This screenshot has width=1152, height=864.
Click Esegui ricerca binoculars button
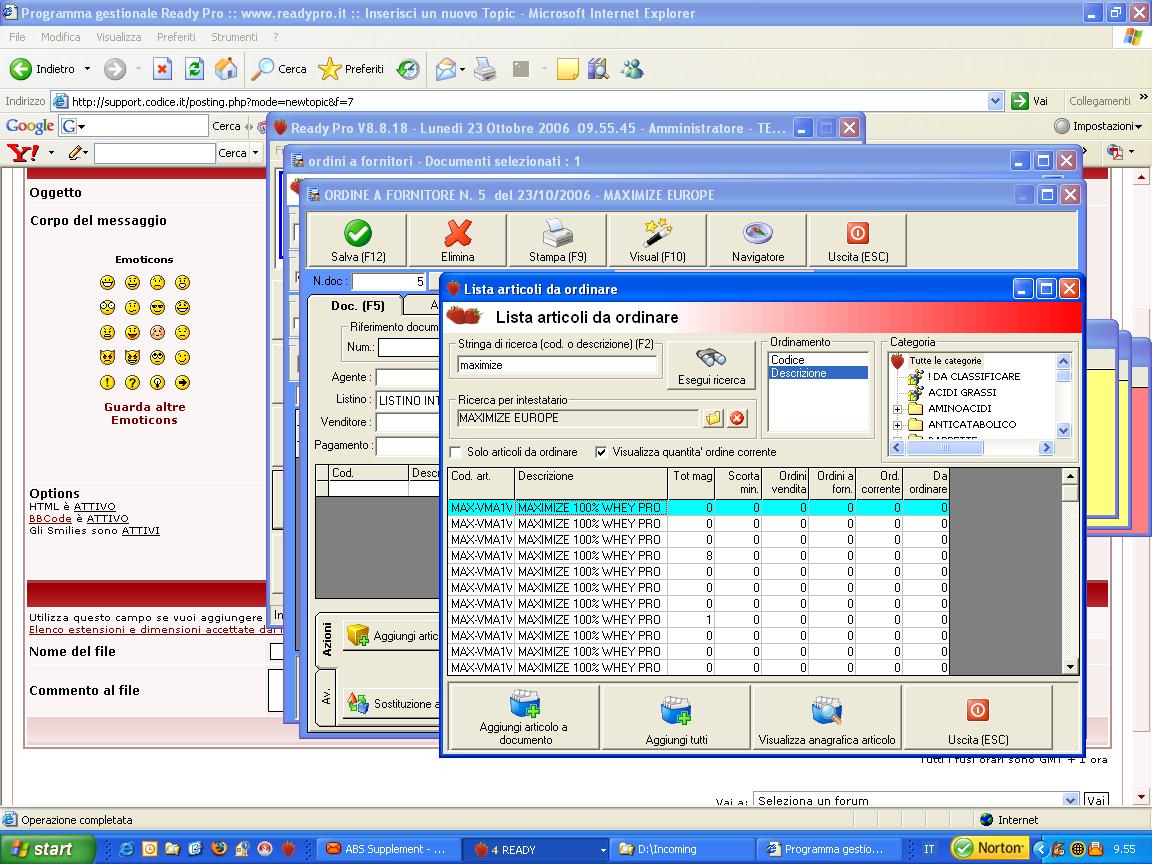tap(711, 367)
